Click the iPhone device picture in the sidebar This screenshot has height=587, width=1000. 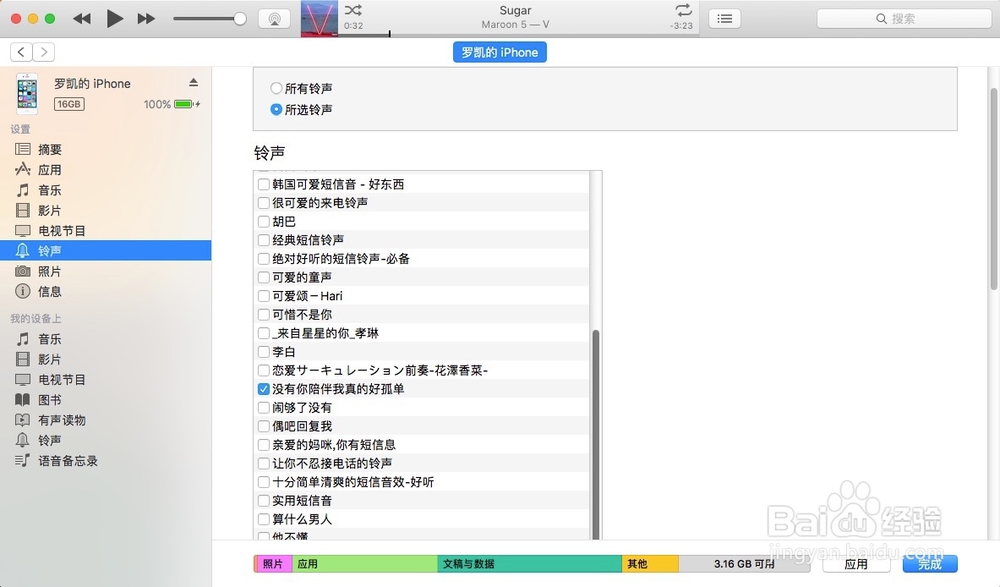pos(27,93)
